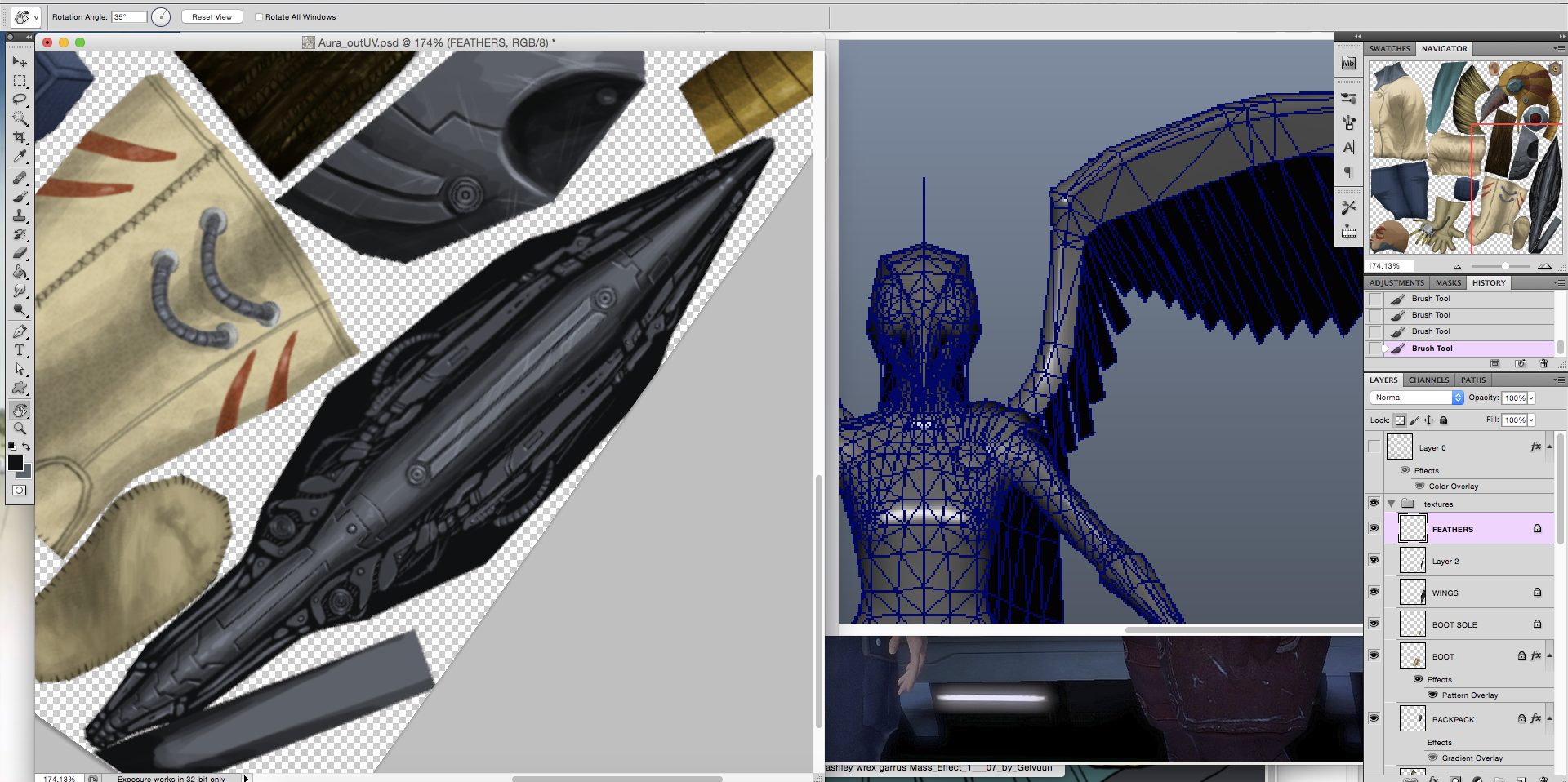Open the foreground color swatch

click(16, 463)
